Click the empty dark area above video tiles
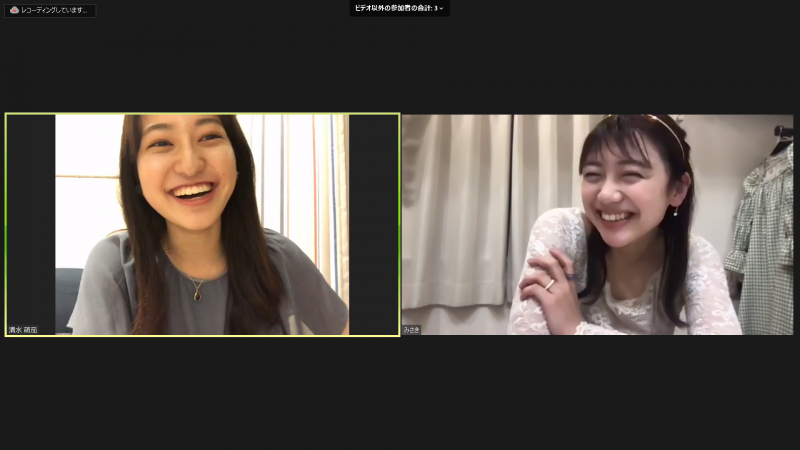This screenshot has width=800, height=450. point(400,64)
